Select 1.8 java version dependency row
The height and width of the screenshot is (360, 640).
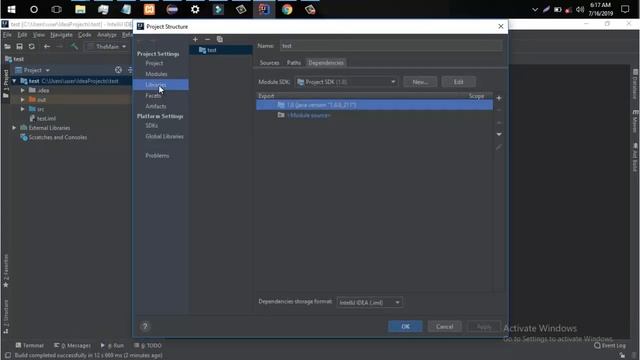pyautogui.click(x=374, y=105)
